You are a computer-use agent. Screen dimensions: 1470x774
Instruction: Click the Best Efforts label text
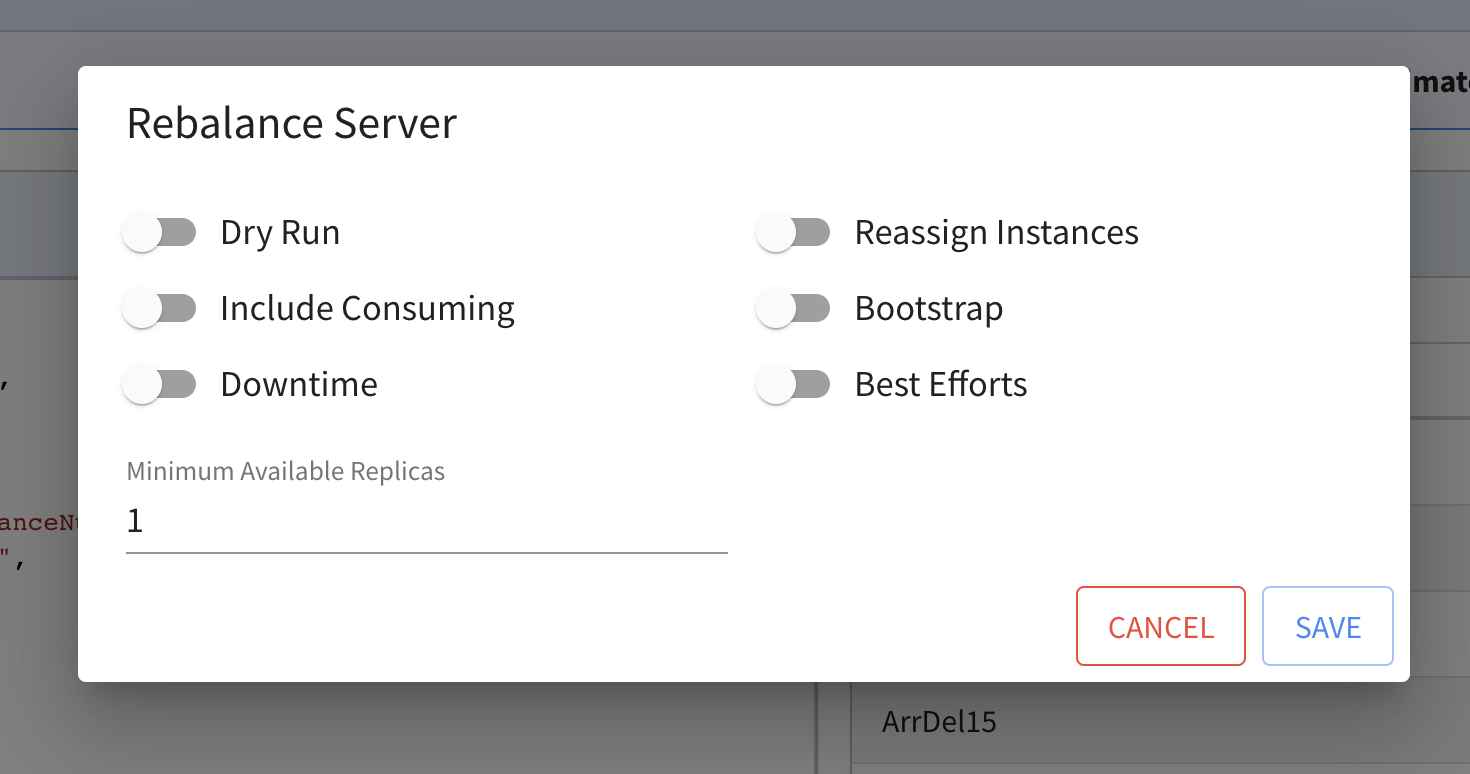coord(941,385)
